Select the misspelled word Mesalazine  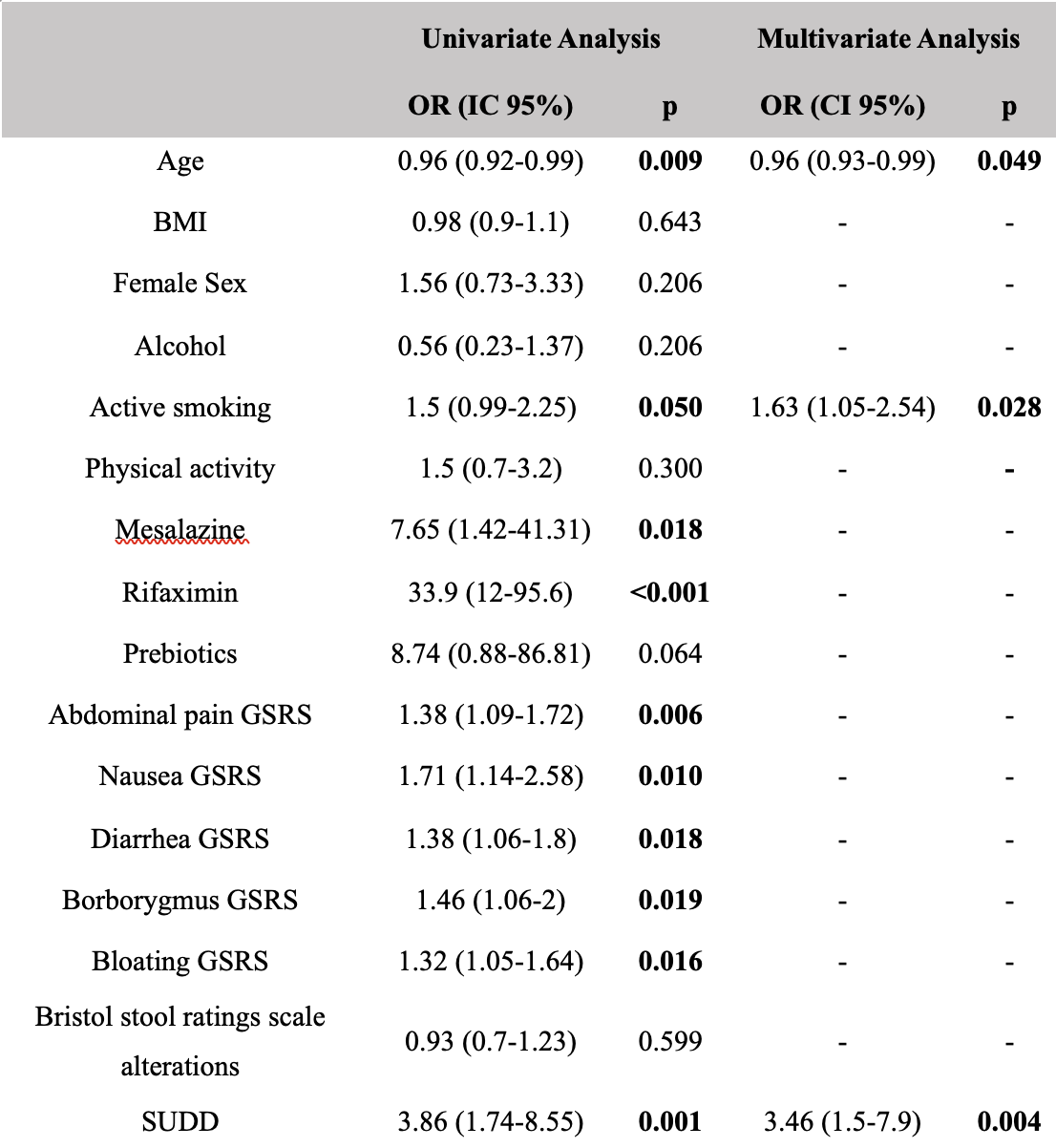tap(180, 530)
